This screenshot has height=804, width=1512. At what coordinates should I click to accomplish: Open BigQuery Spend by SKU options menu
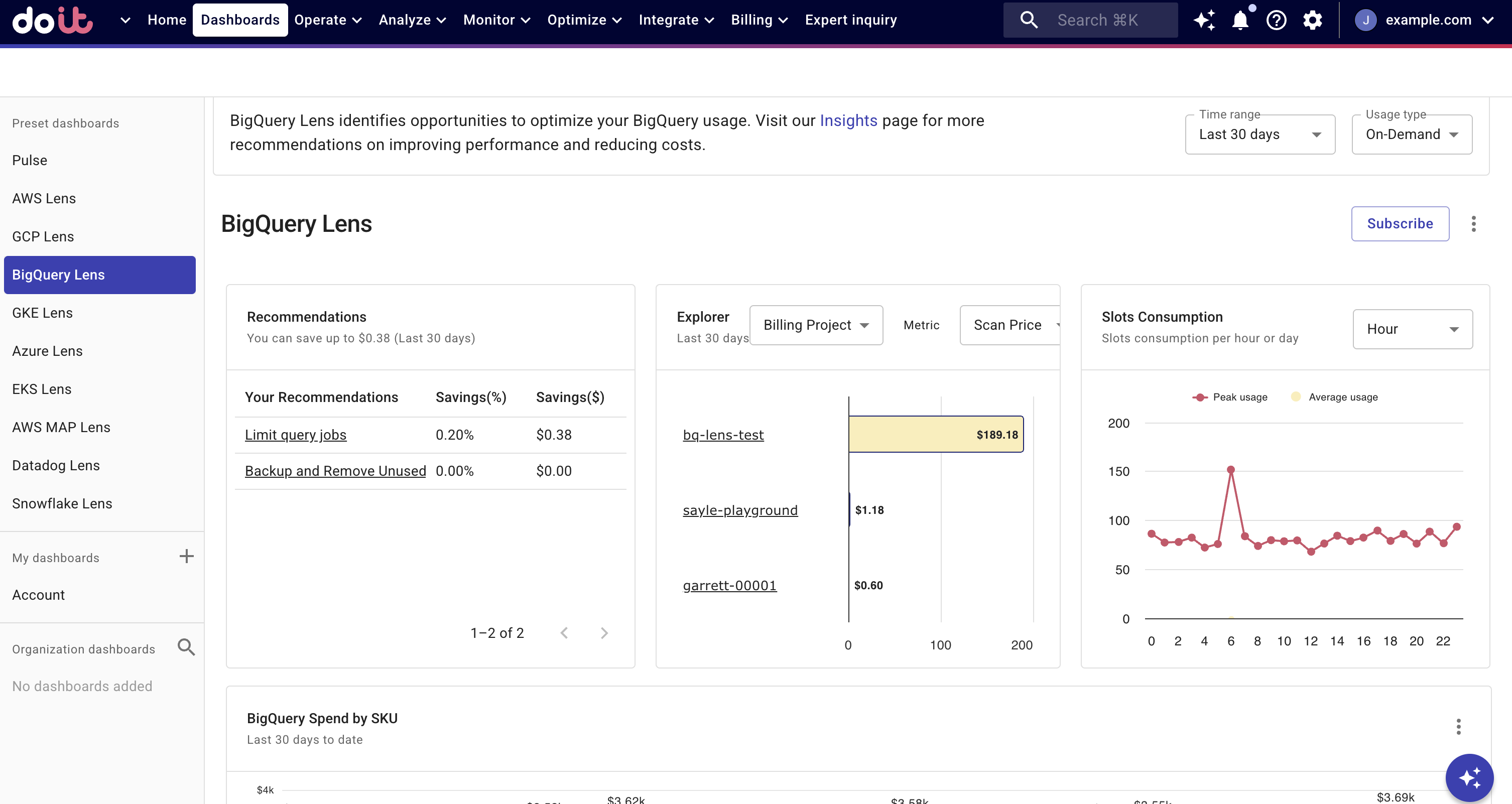1459,727
